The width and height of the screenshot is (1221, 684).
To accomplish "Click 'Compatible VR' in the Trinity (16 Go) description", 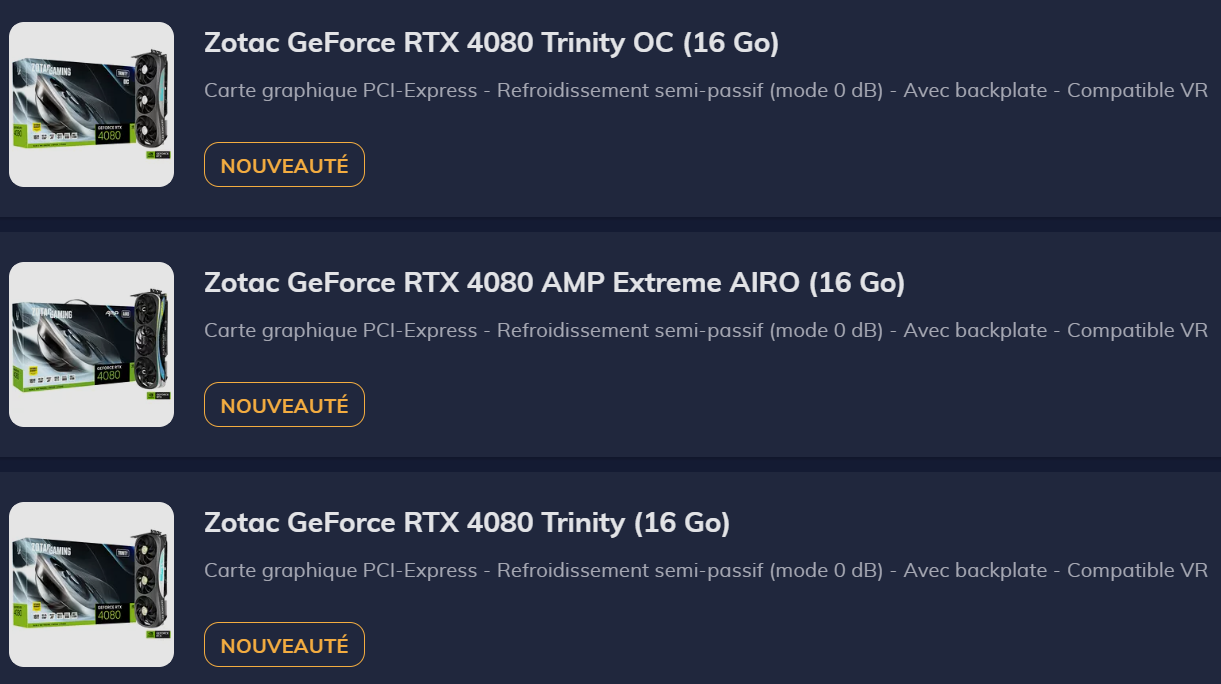I will [1137, 571].
